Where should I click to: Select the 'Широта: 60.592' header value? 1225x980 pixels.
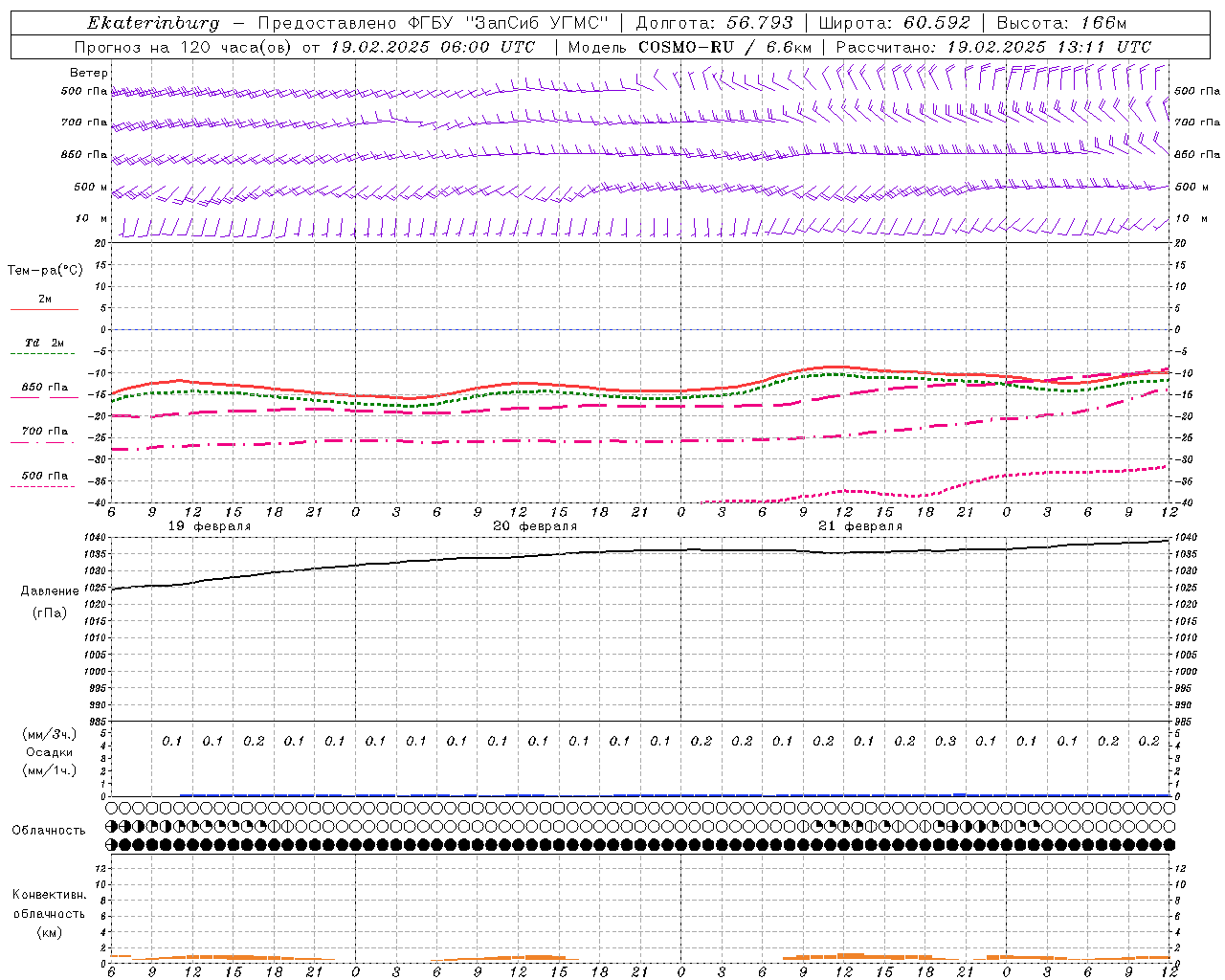click(x=895, y=23)
